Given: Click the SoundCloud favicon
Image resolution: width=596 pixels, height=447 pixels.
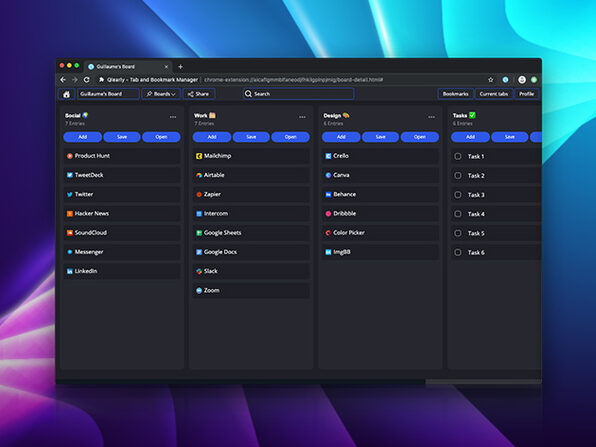Looking at the screenshot, I should coord(70,233).
